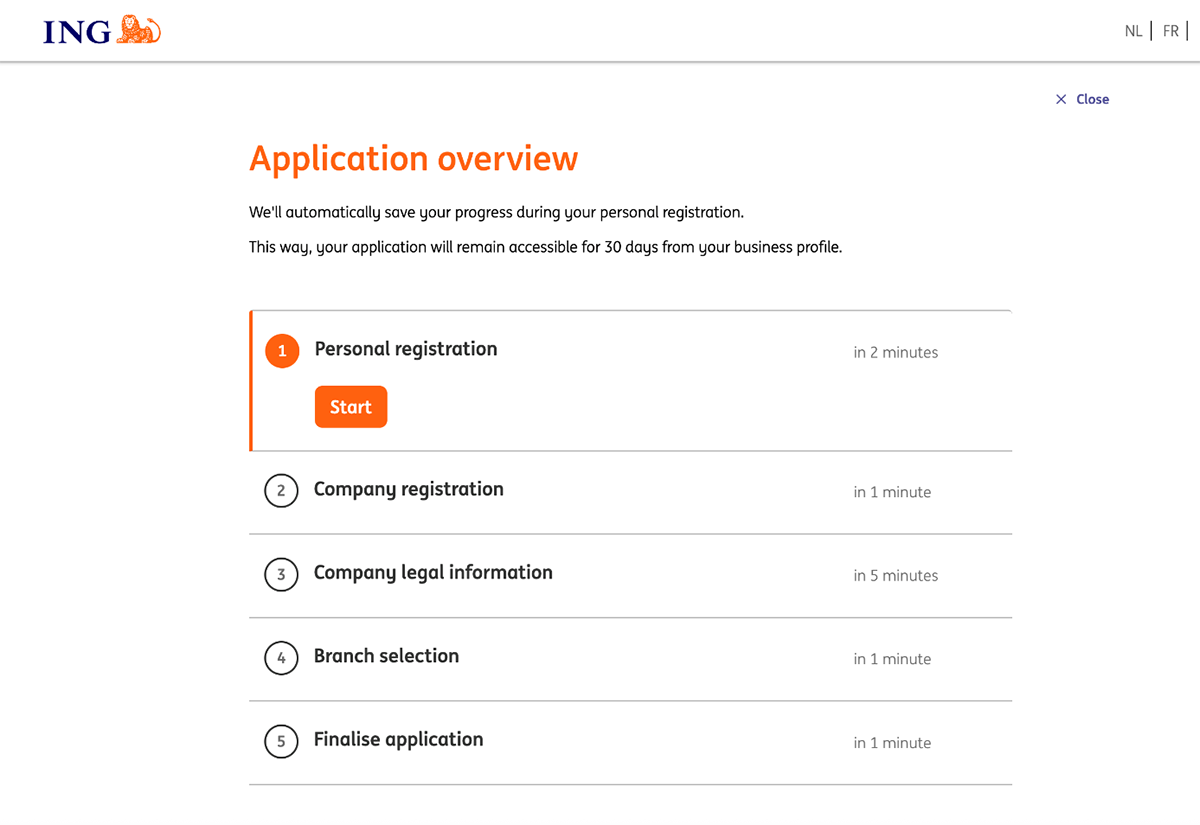Viewport: 1200px width, 825px height.
Task: Select the Finalise application step
Action: (x=398, y=740)
